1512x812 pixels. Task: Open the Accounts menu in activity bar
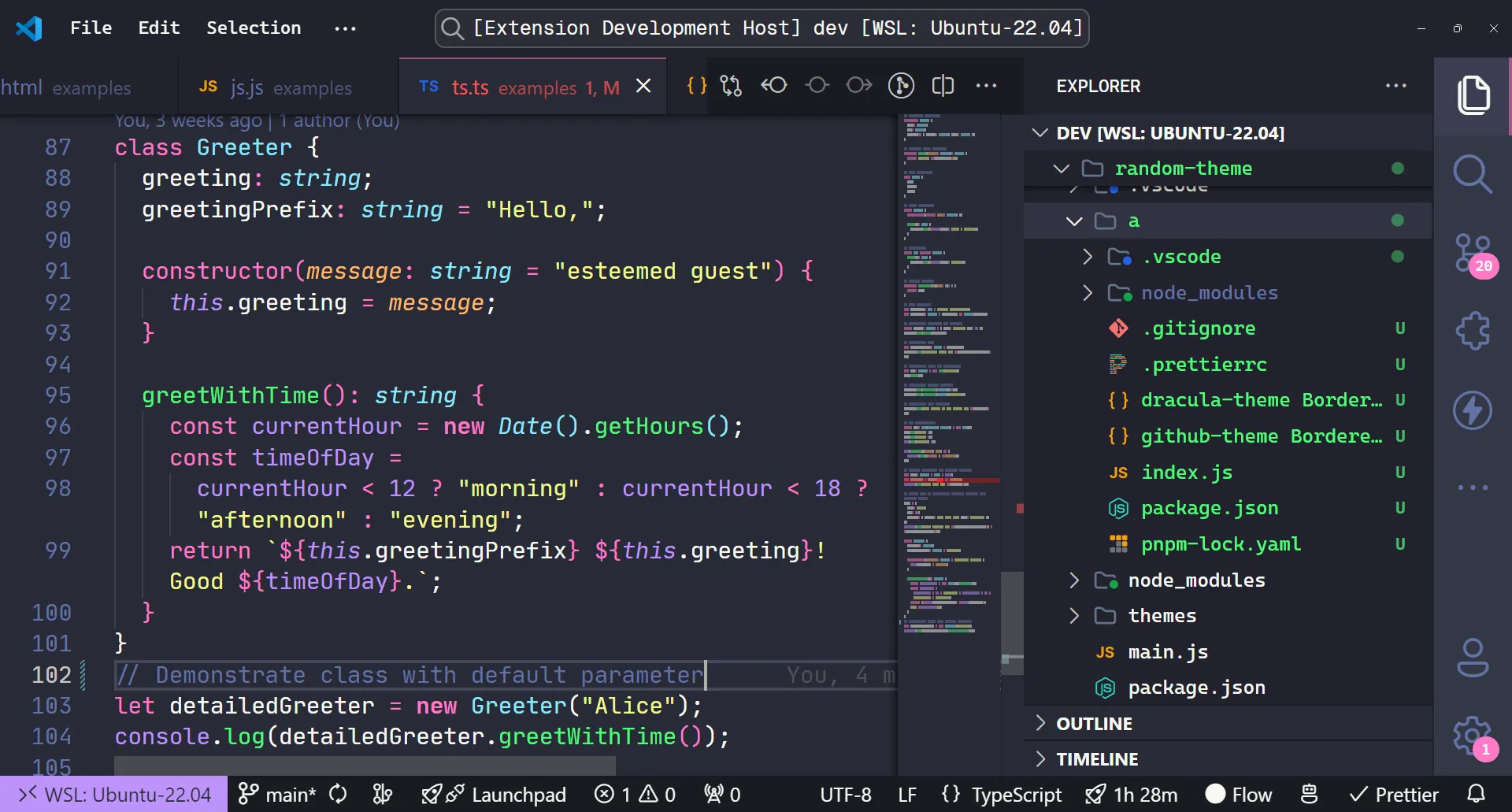point(1473,658)
